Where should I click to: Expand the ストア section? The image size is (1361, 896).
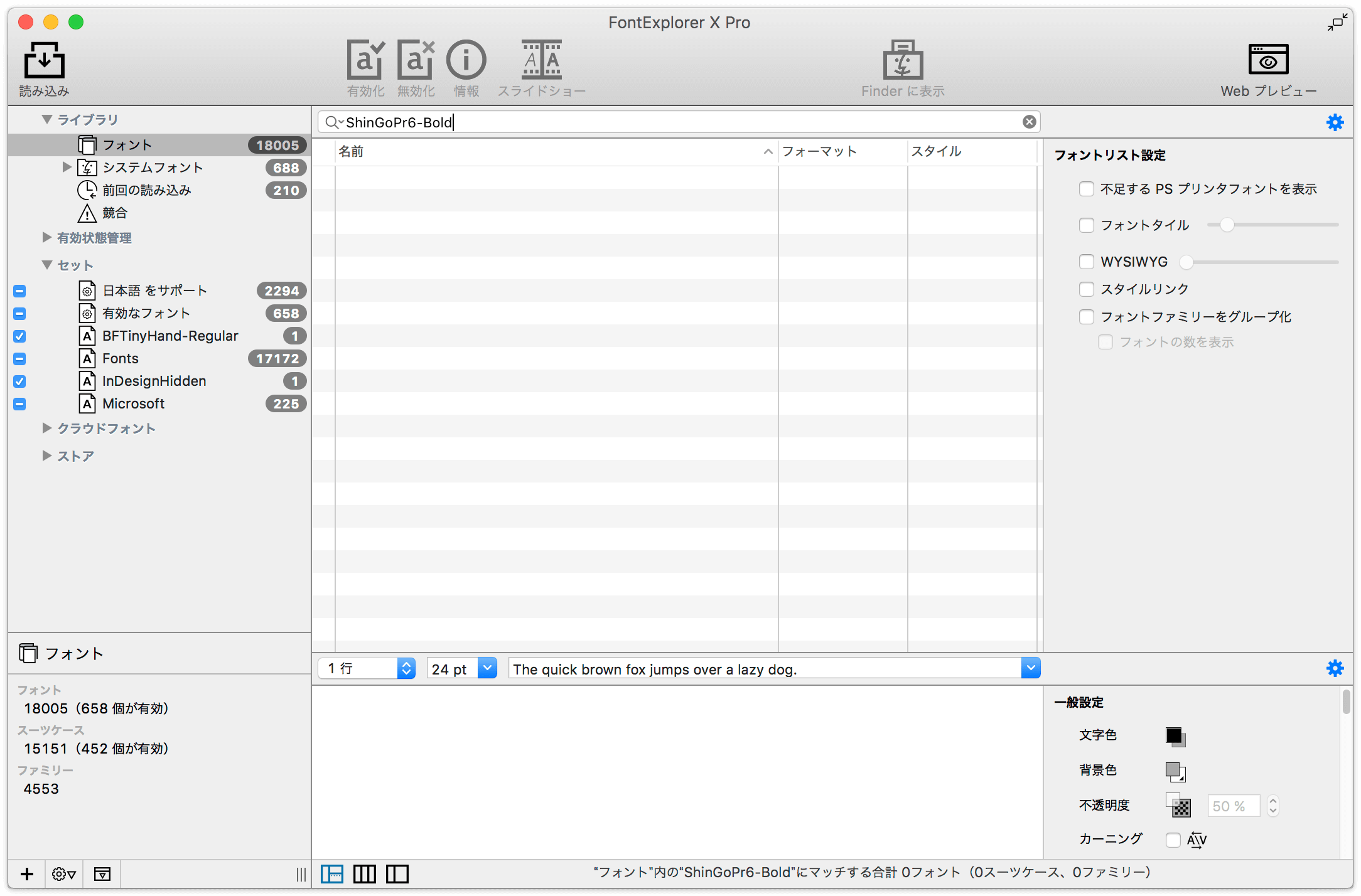click(46, 456)
